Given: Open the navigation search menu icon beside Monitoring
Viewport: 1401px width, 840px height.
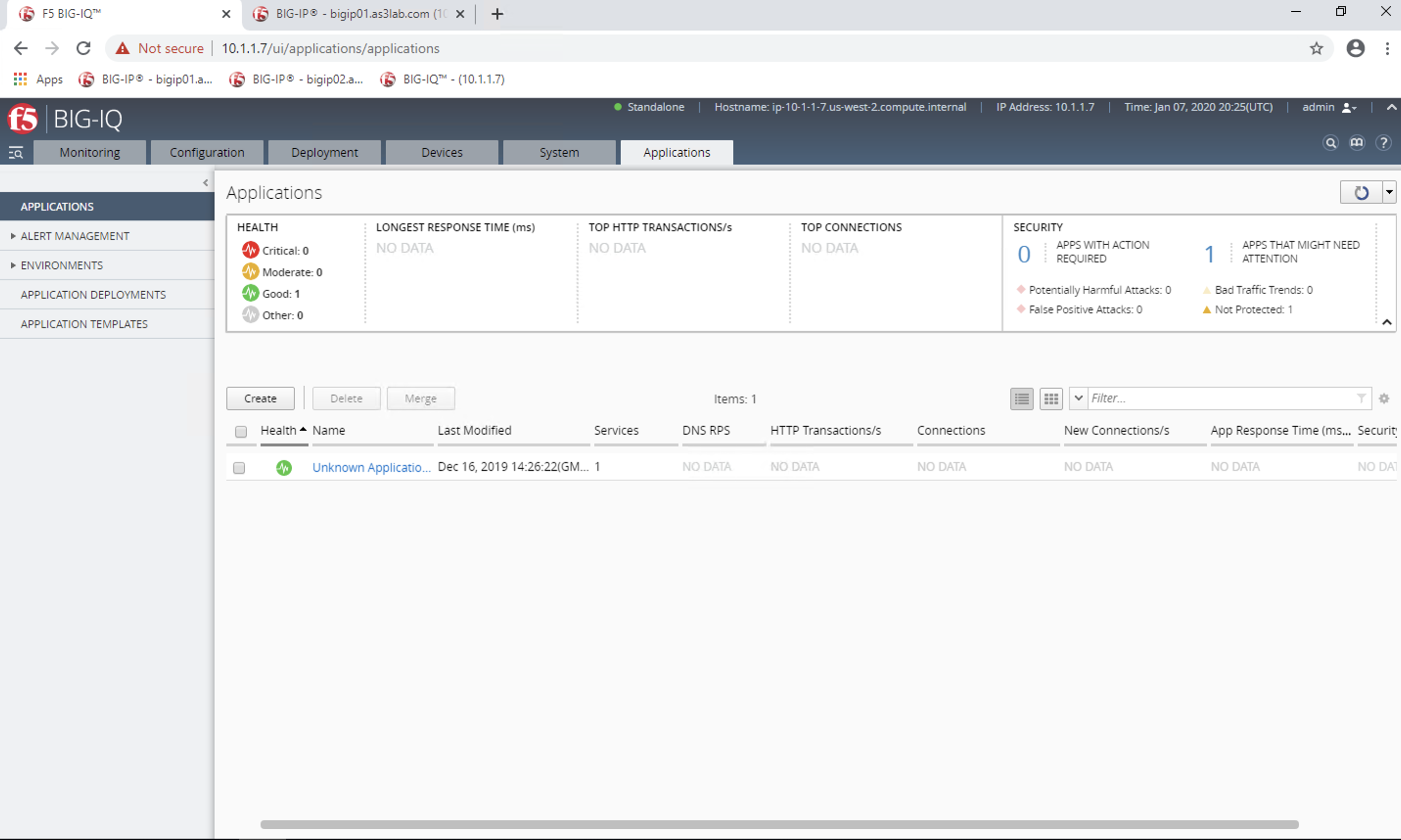Looking at the screenshot, I should point(16,152).
